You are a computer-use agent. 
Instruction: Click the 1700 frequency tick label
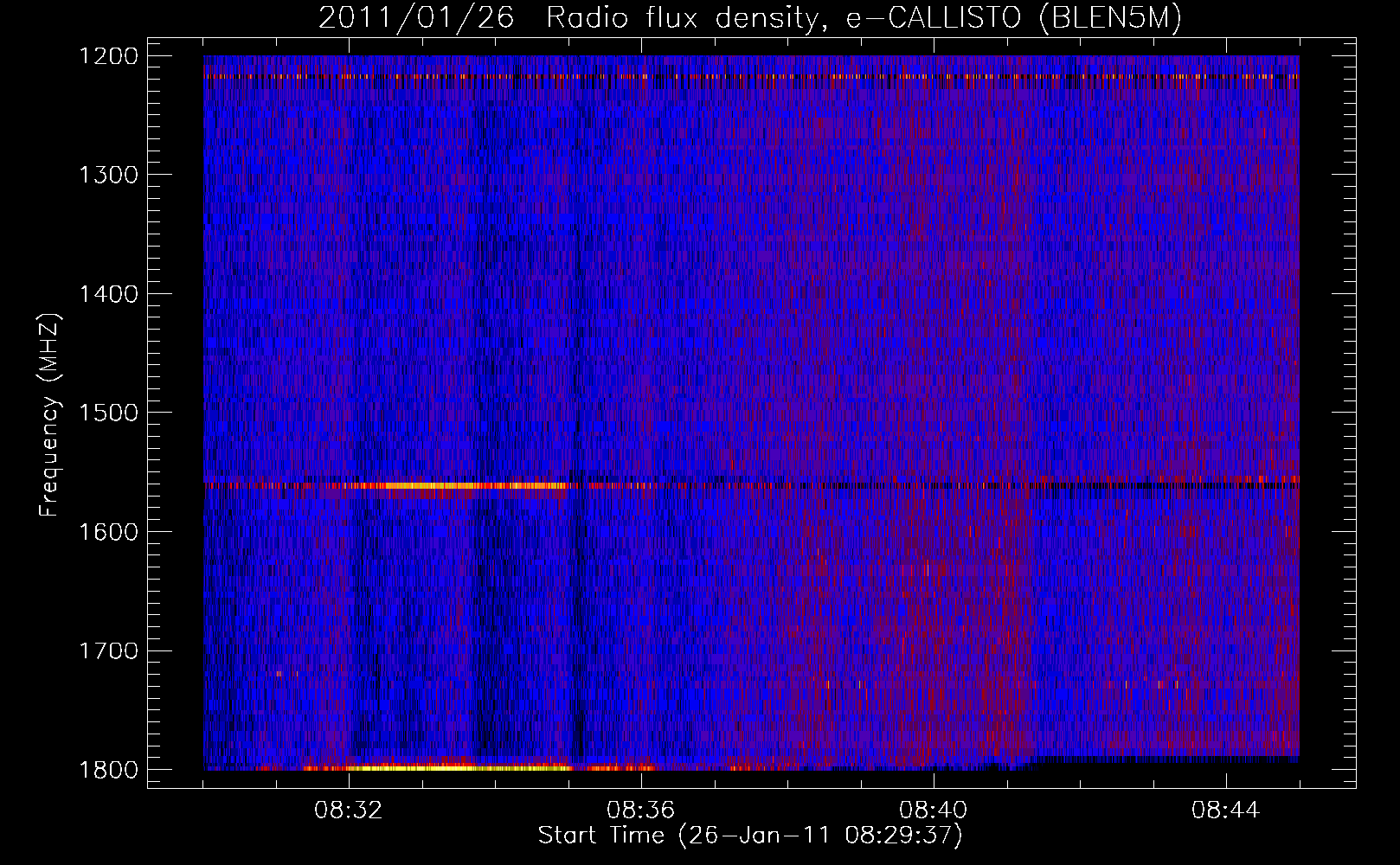109,650
